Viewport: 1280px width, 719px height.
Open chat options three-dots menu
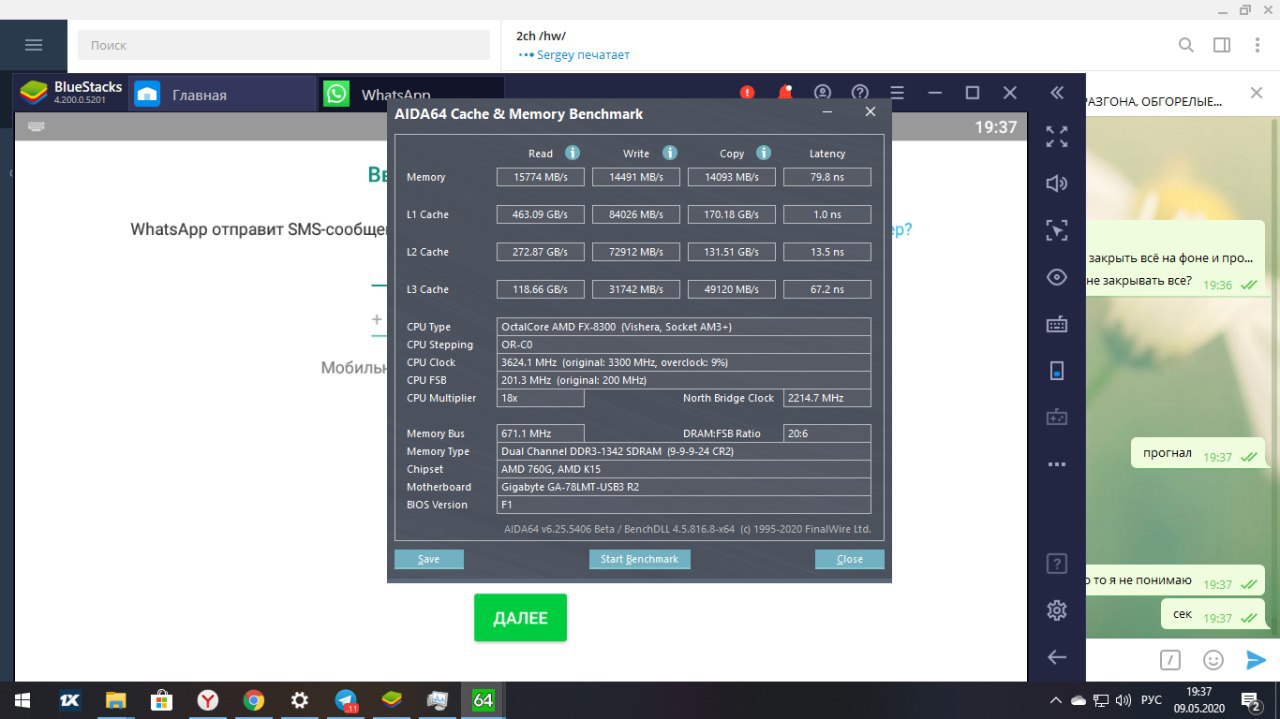[1257, 45]
